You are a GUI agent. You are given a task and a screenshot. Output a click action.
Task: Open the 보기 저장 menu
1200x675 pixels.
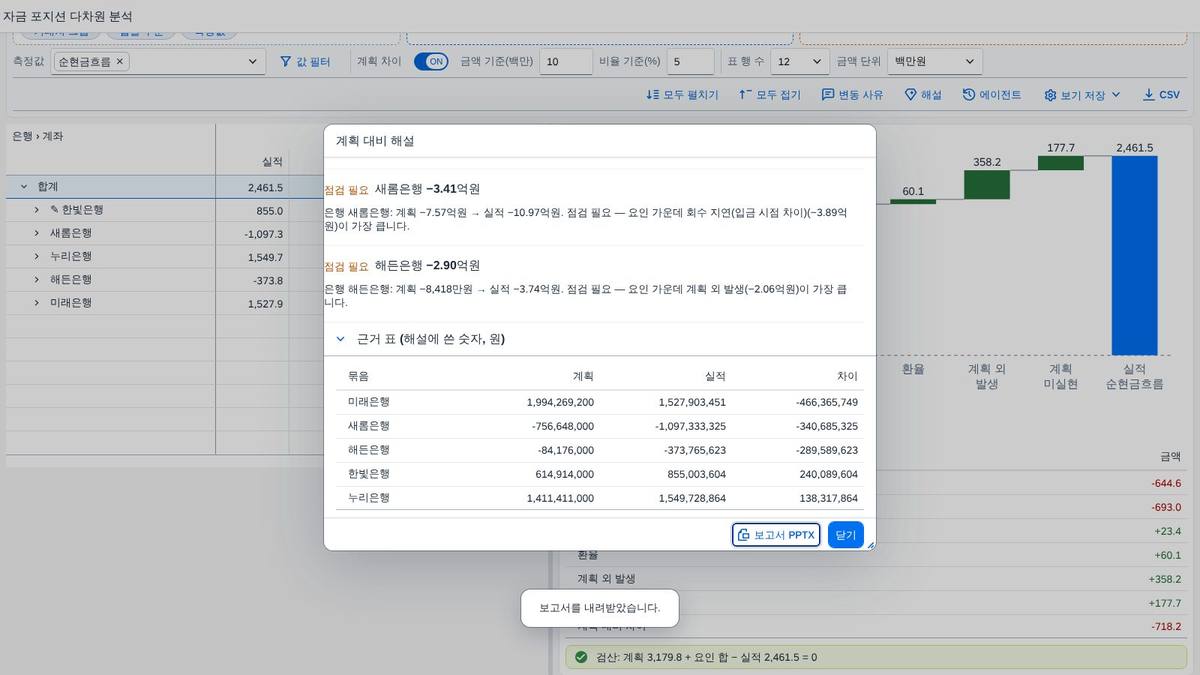(1083, 95)
